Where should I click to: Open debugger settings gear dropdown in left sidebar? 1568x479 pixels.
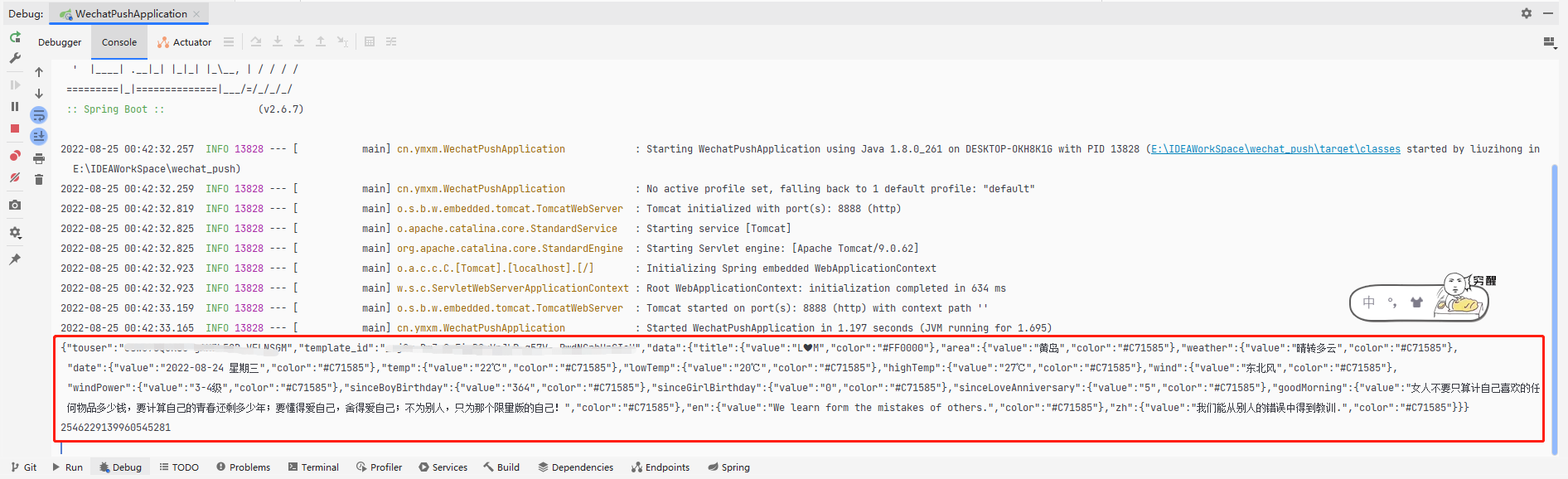pyautogui.click(x=15, y=233)
